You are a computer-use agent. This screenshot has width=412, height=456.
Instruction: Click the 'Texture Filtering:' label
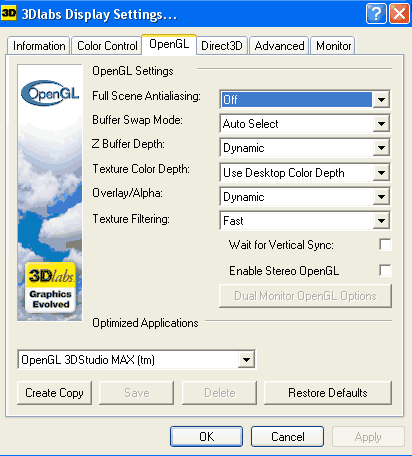[x=131, y=219]
